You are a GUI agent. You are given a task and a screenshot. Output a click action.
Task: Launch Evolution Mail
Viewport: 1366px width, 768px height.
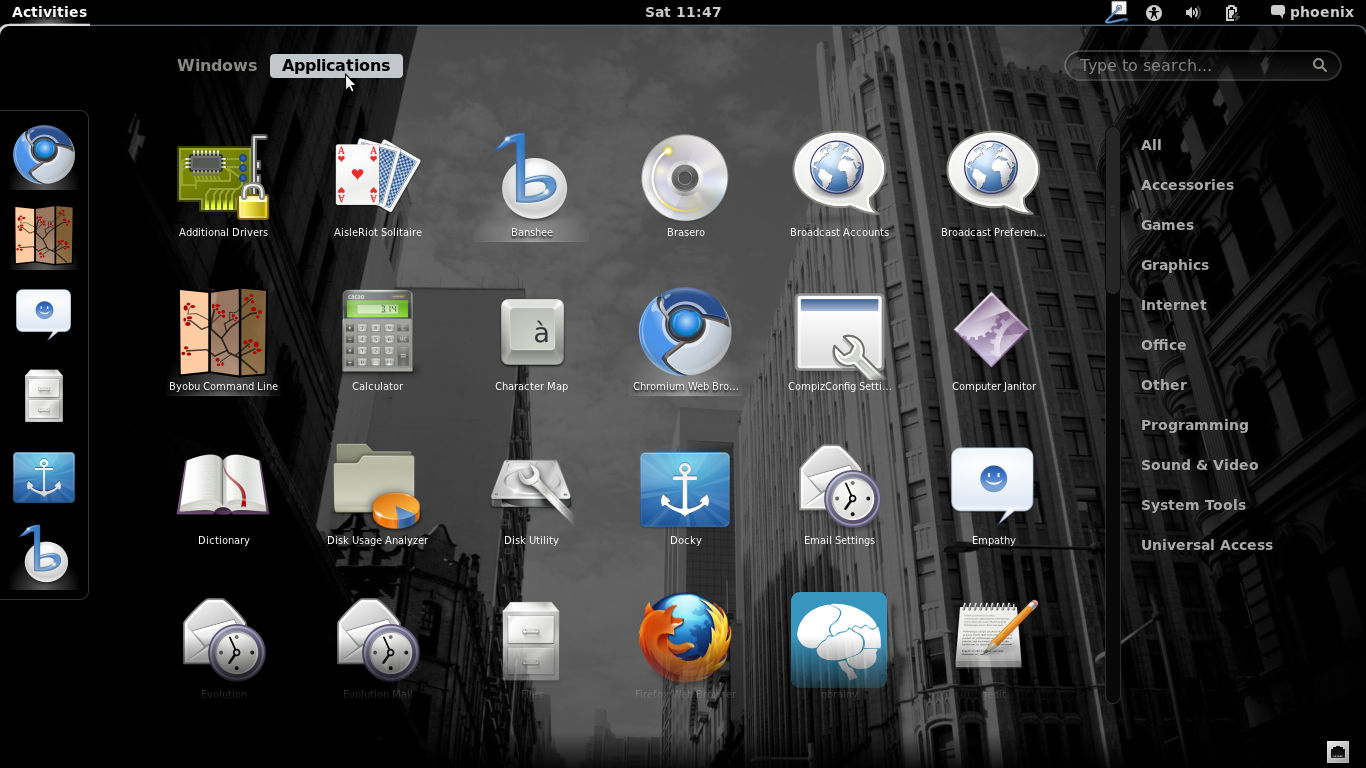pos(377,648)
